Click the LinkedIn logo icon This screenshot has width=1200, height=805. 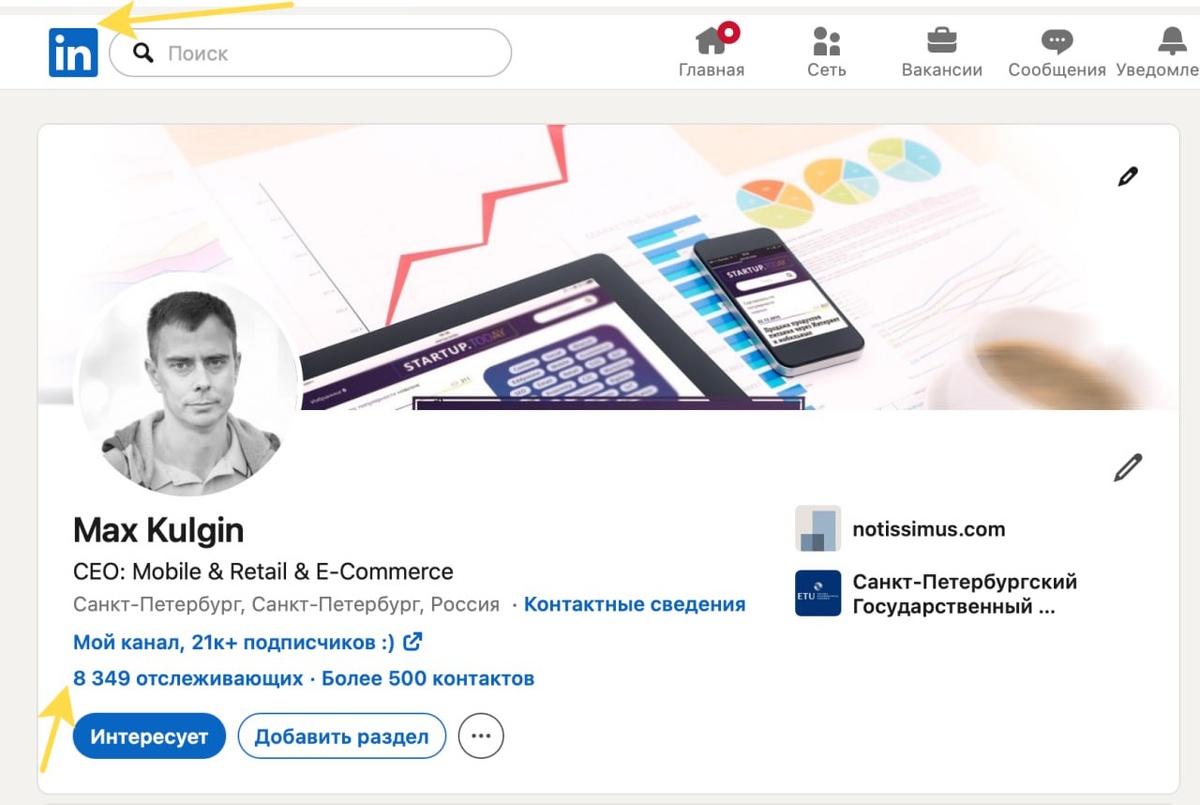(73, 53)
